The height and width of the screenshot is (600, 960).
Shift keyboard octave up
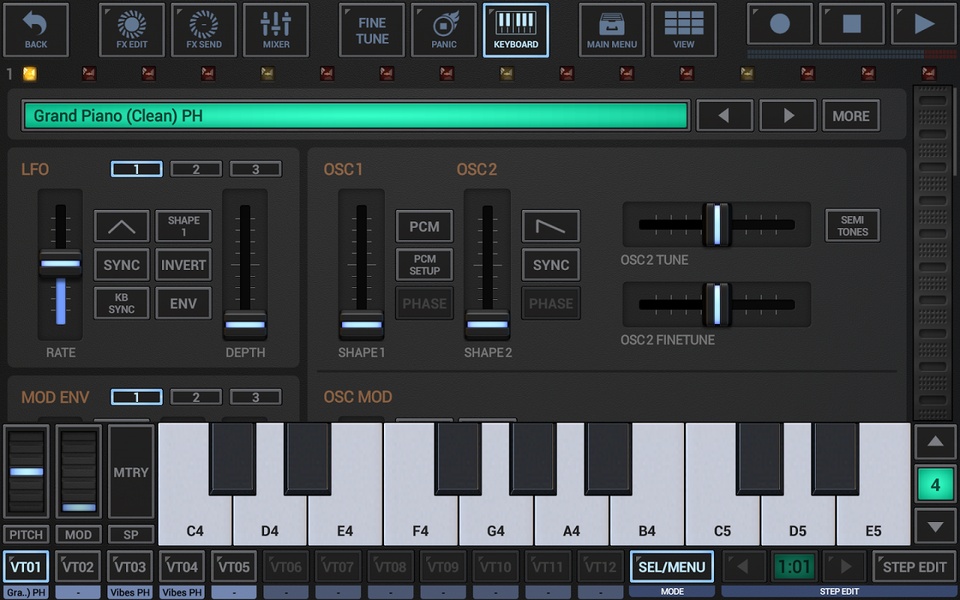(935, 442)
